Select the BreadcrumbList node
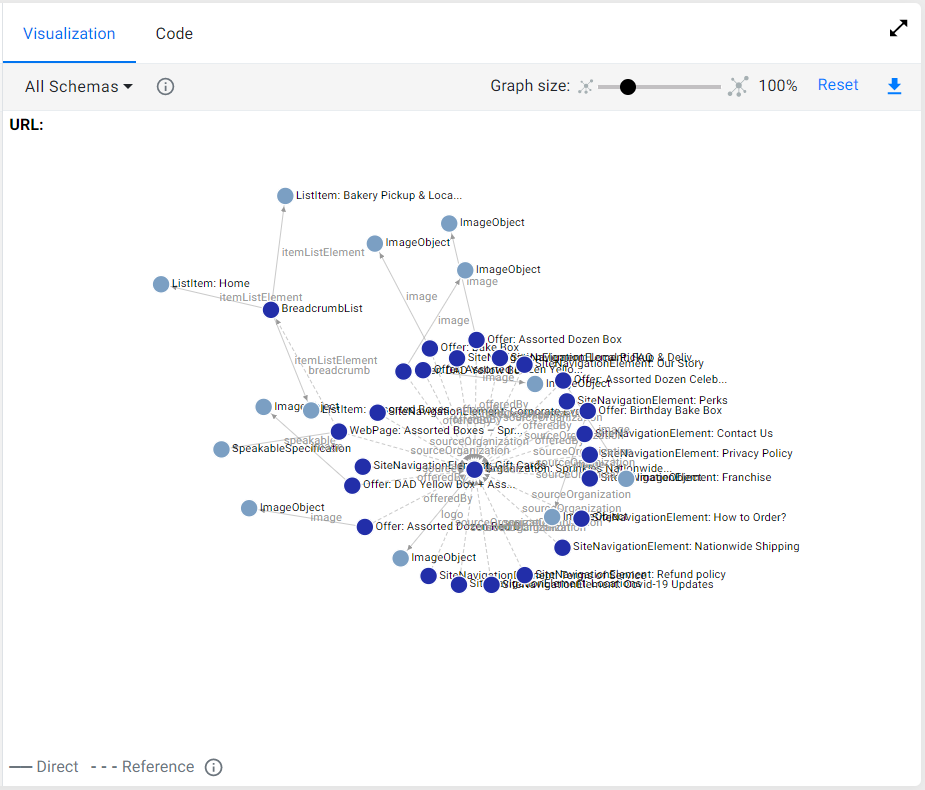 coord(271,310)
